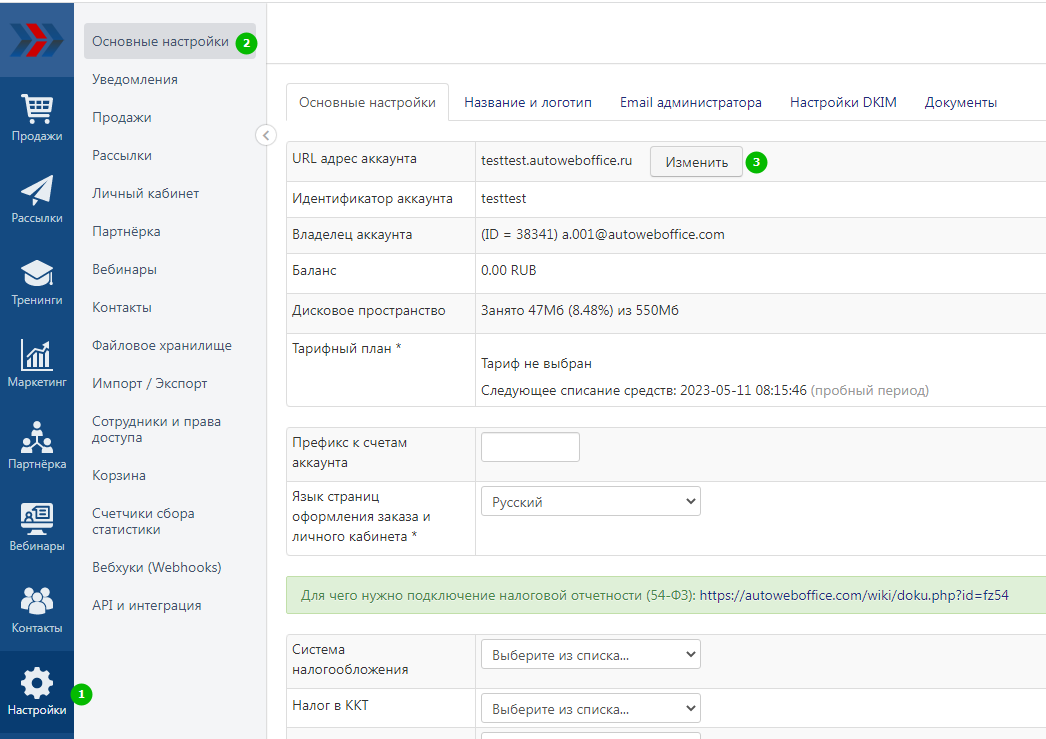The image size is (1046, 739).
Task: Switch to the Название и логотип tab
Action: coord(528,103)
